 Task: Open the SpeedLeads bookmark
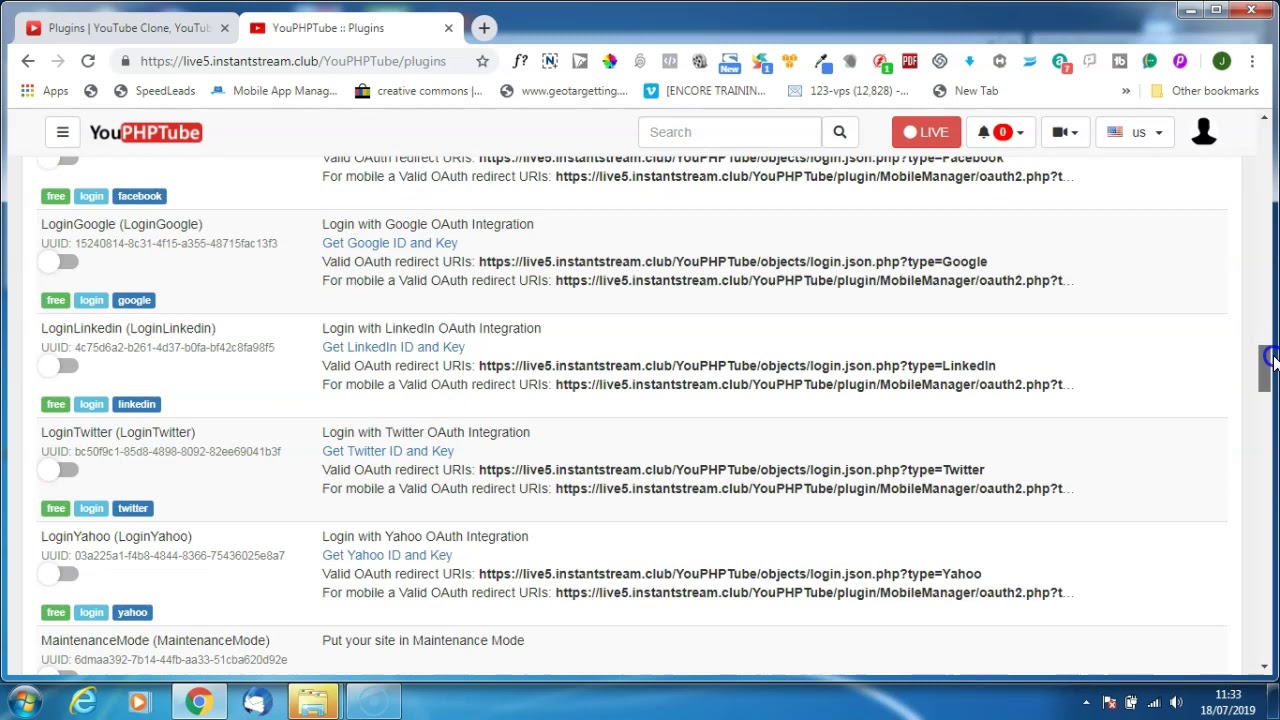point(154,91)
